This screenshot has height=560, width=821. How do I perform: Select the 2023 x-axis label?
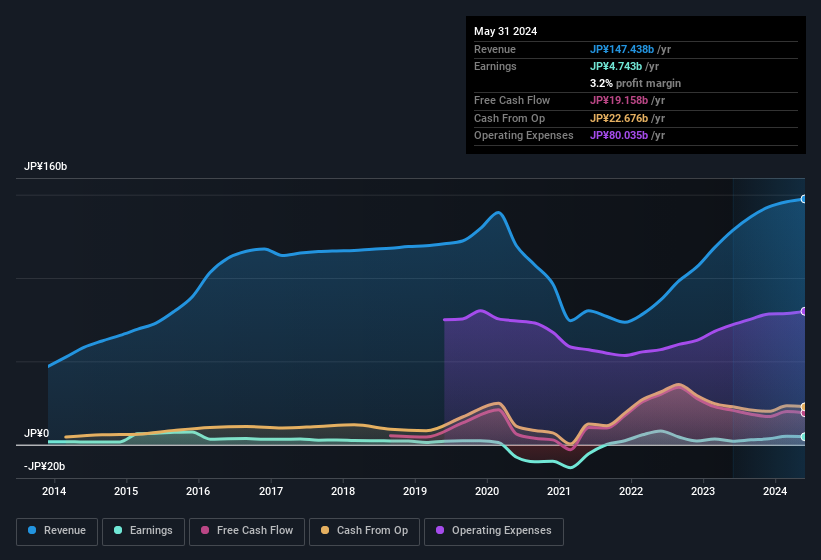703,491
